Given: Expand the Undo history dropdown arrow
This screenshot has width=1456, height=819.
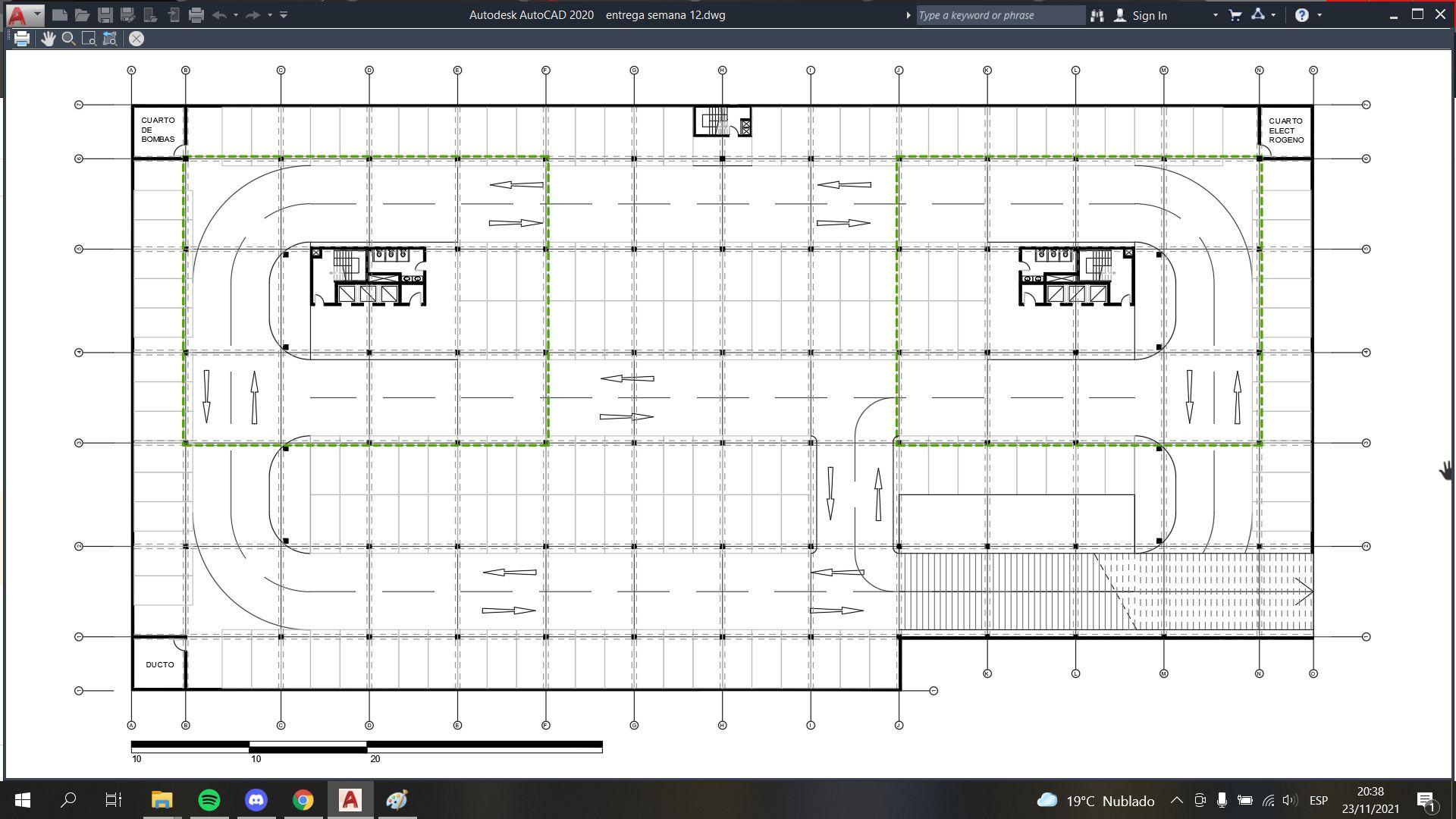Looking at the screenshot, I should [x=236, y=15].
